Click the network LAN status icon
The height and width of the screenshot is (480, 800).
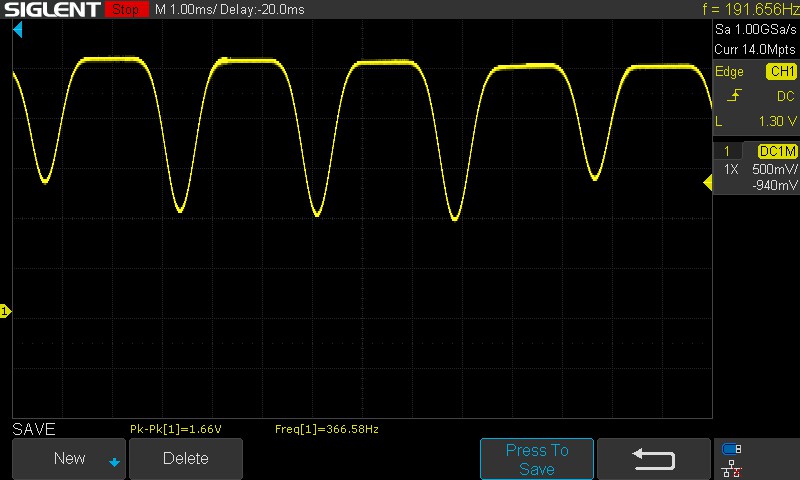tap(732, 468)
